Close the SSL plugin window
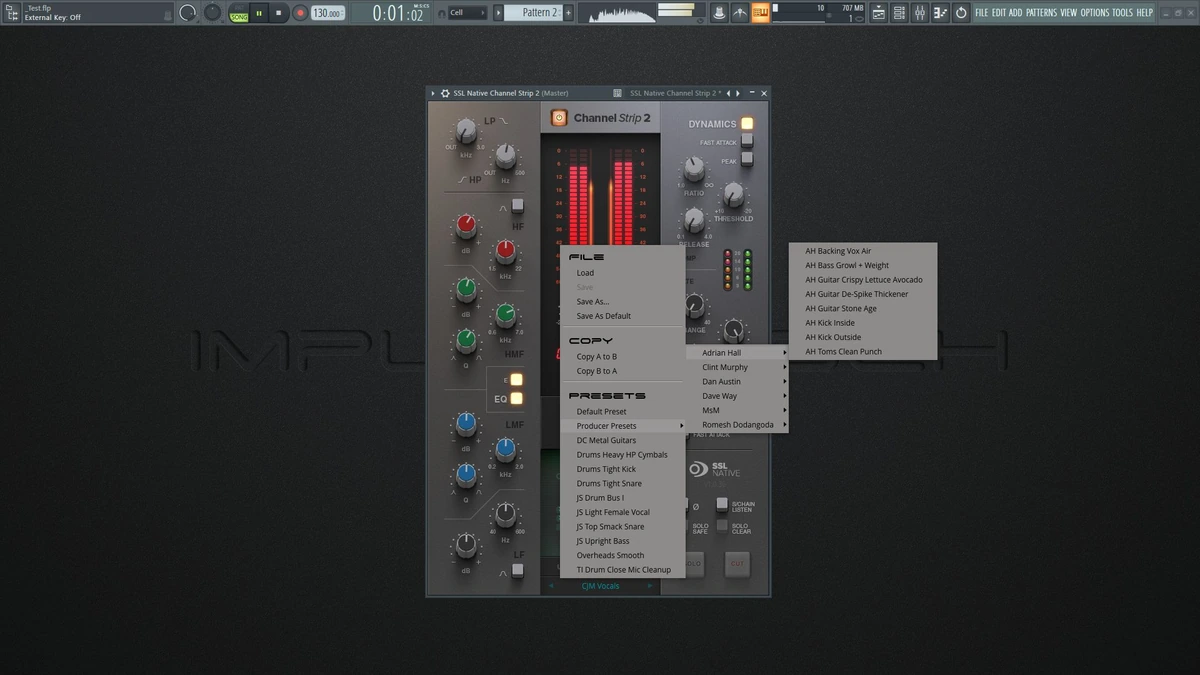Image resolution: width=1200 pixels, height=675 pixels. 764,93
